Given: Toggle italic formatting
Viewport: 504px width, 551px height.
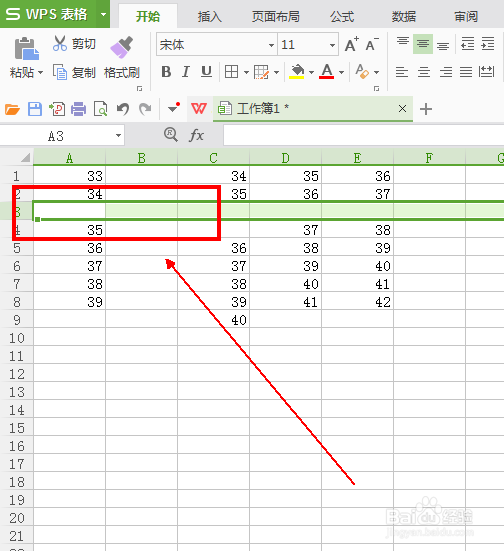Looking at the screenshot, I should (x=186, y=72).
